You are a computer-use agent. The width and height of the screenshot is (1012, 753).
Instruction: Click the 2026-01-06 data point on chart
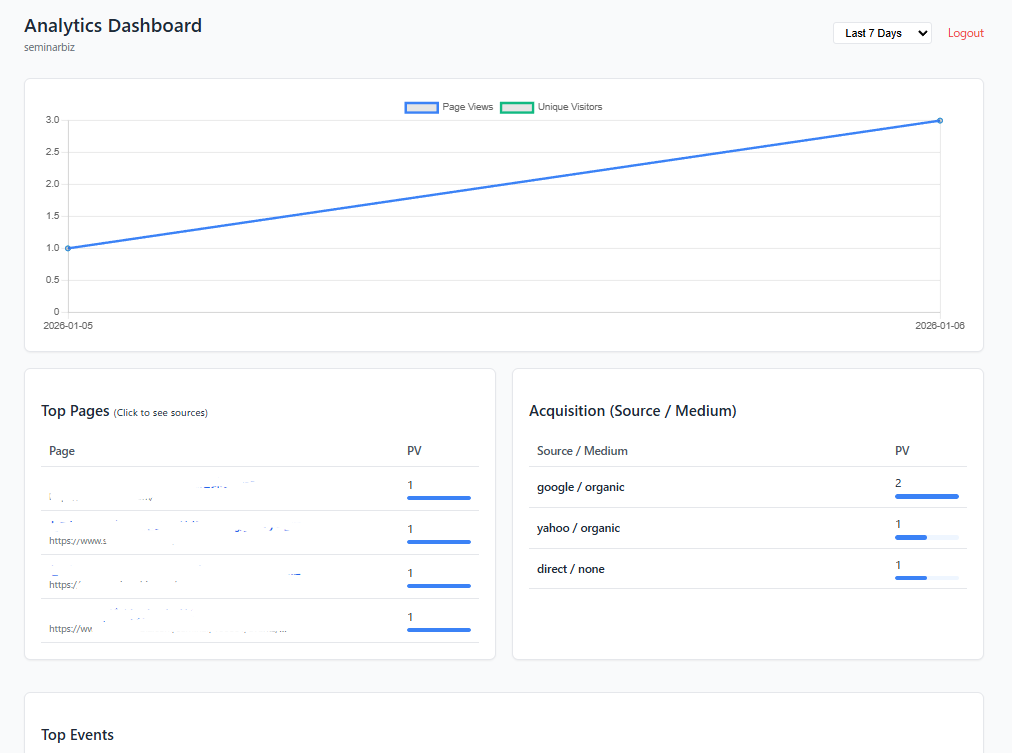coord(940,121)
